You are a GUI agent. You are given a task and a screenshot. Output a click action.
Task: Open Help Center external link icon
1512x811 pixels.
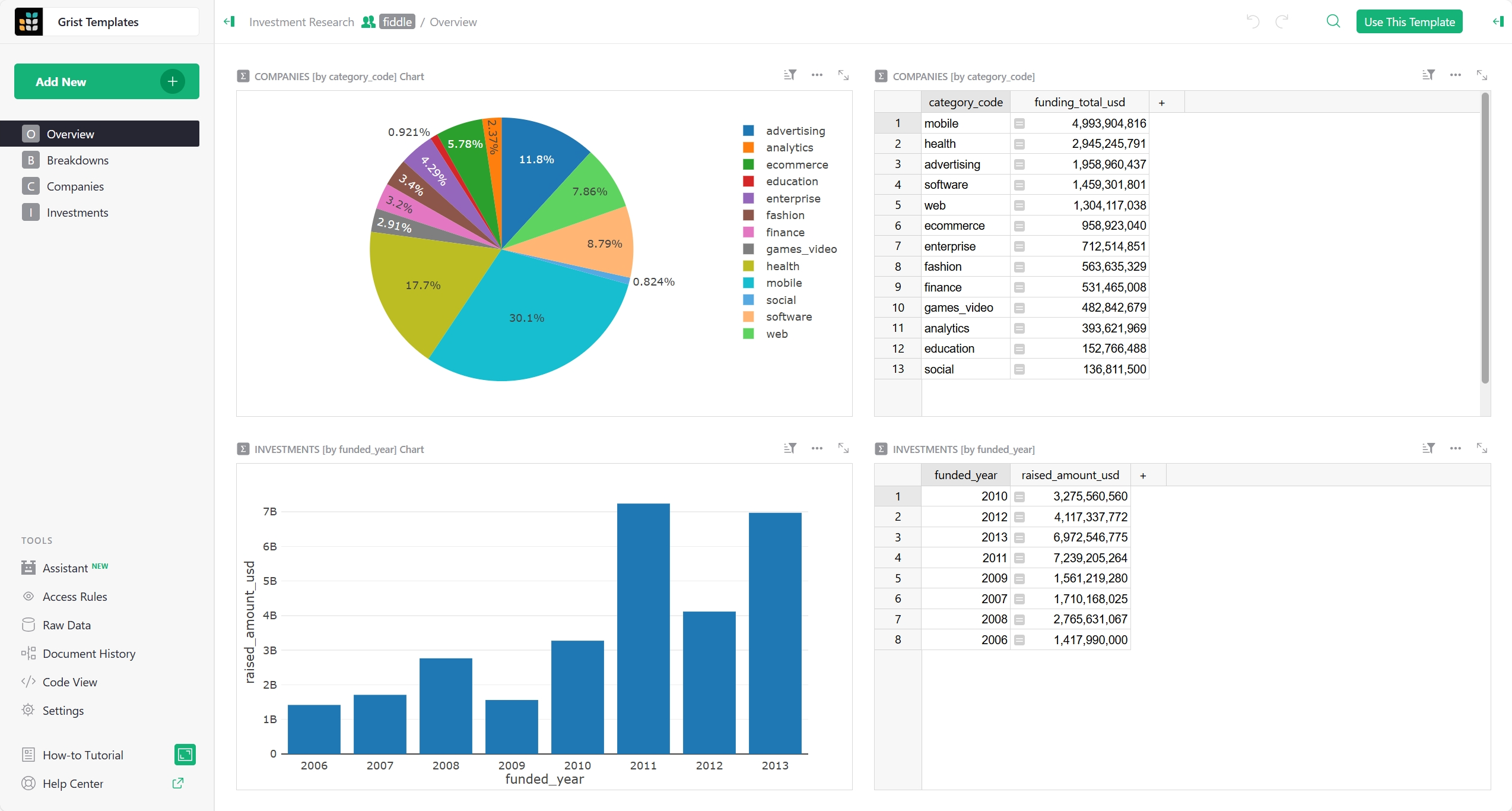pos(177,783)
